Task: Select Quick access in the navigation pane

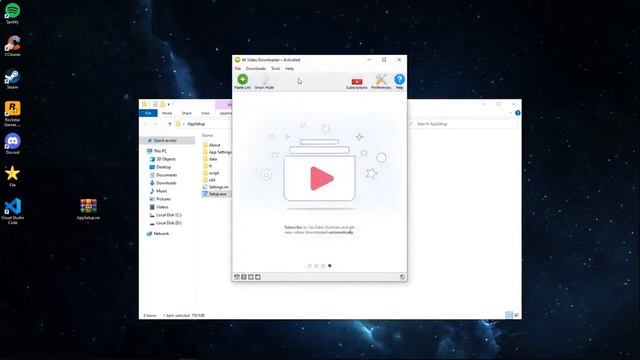Action: coord(165,140)
